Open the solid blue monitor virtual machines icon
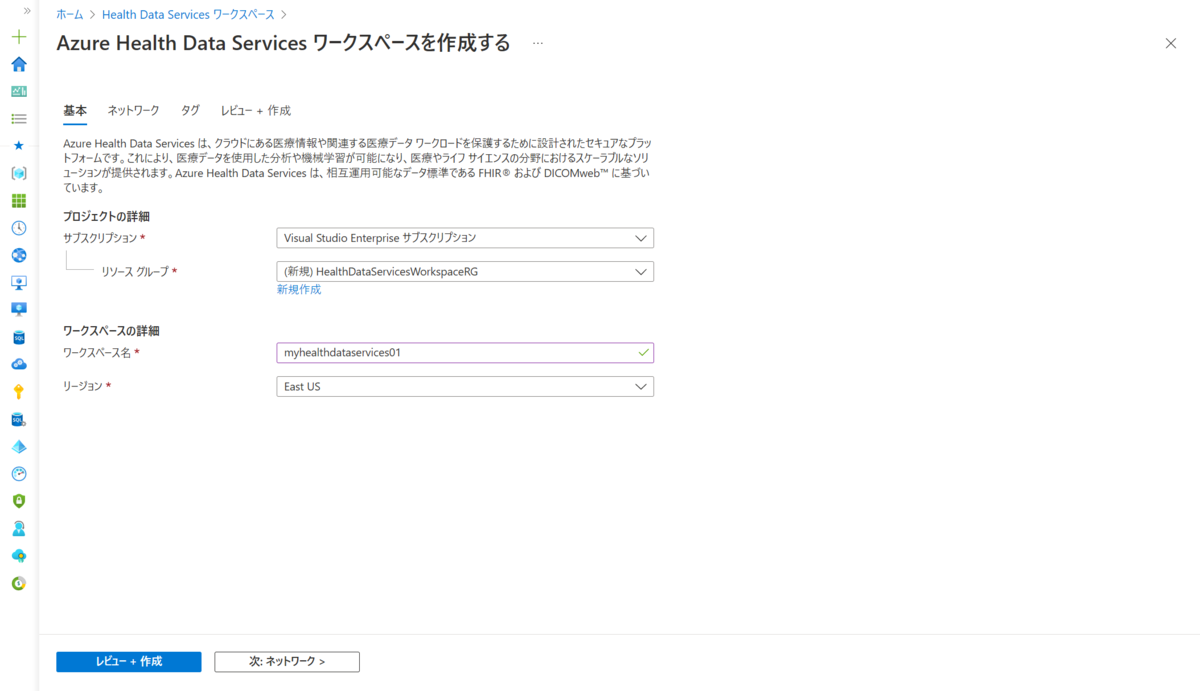This screenshot has width=1200, height=691. (x=18, y=309)
